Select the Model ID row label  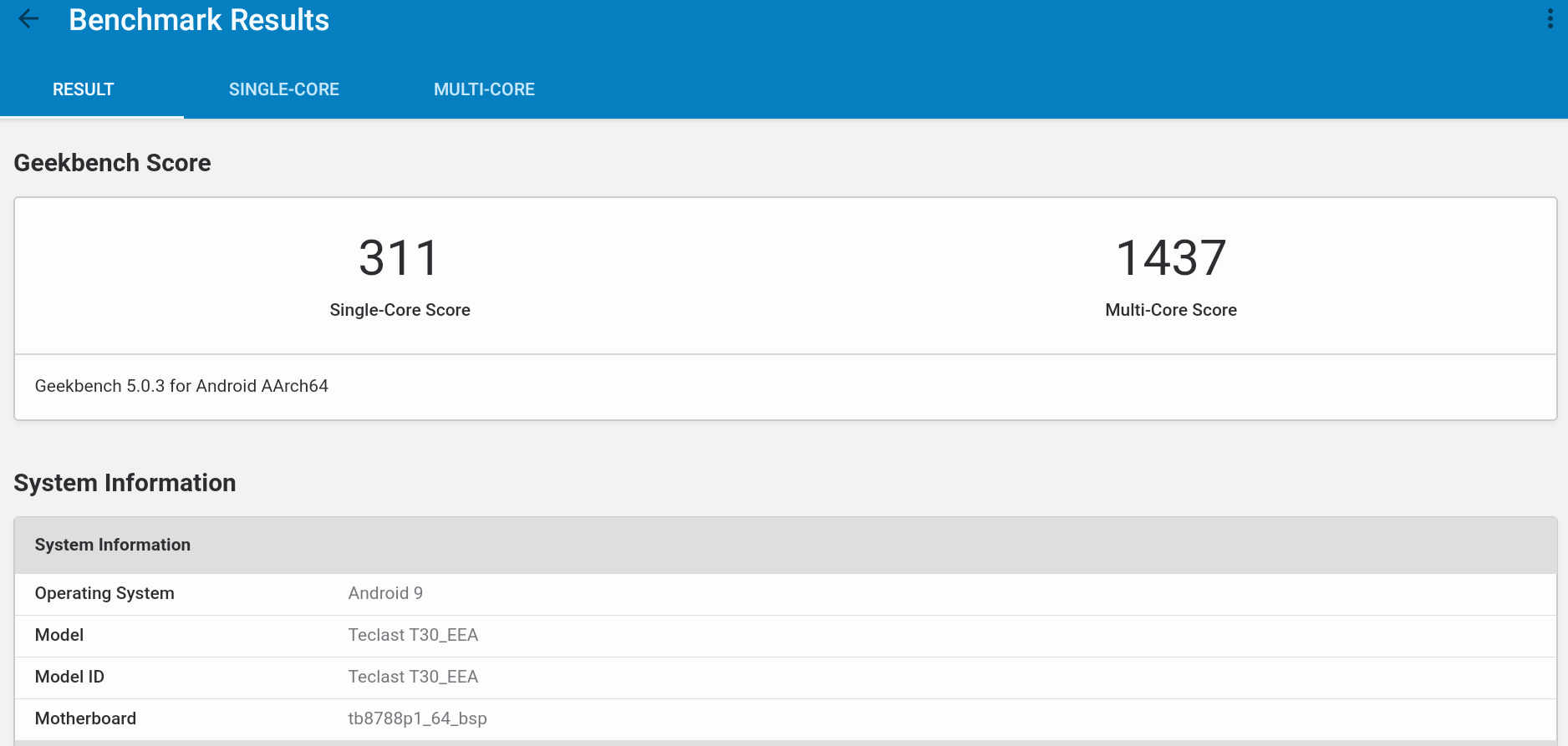coord(69,677)
